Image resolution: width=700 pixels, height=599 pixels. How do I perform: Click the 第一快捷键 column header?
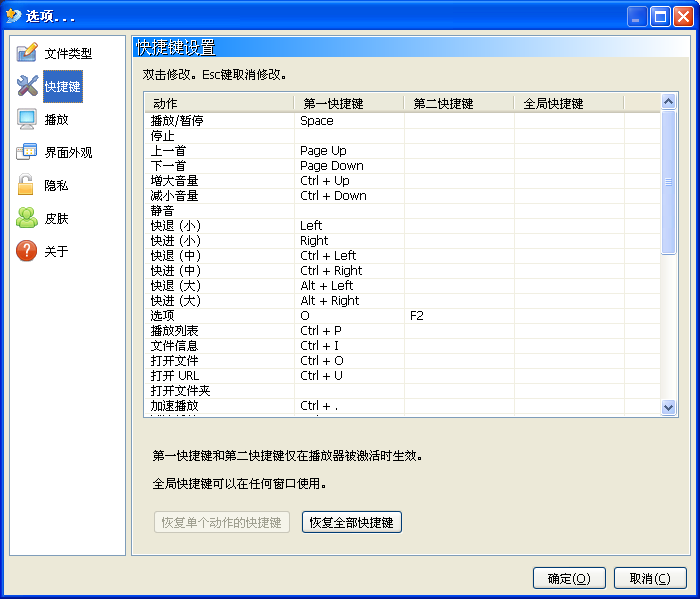(x=349, y=103)
